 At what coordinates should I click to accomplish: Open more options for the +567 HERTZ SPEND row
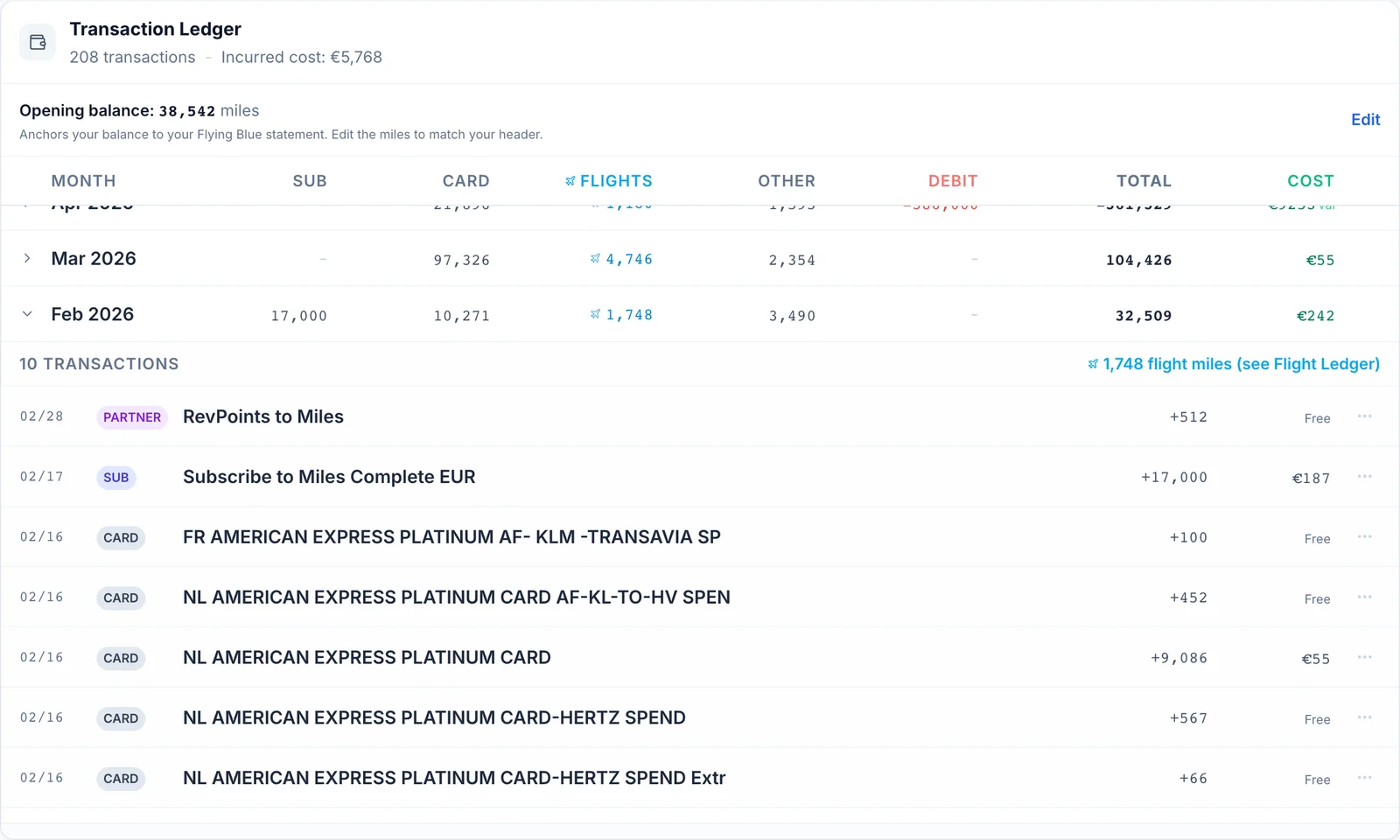1364,717
